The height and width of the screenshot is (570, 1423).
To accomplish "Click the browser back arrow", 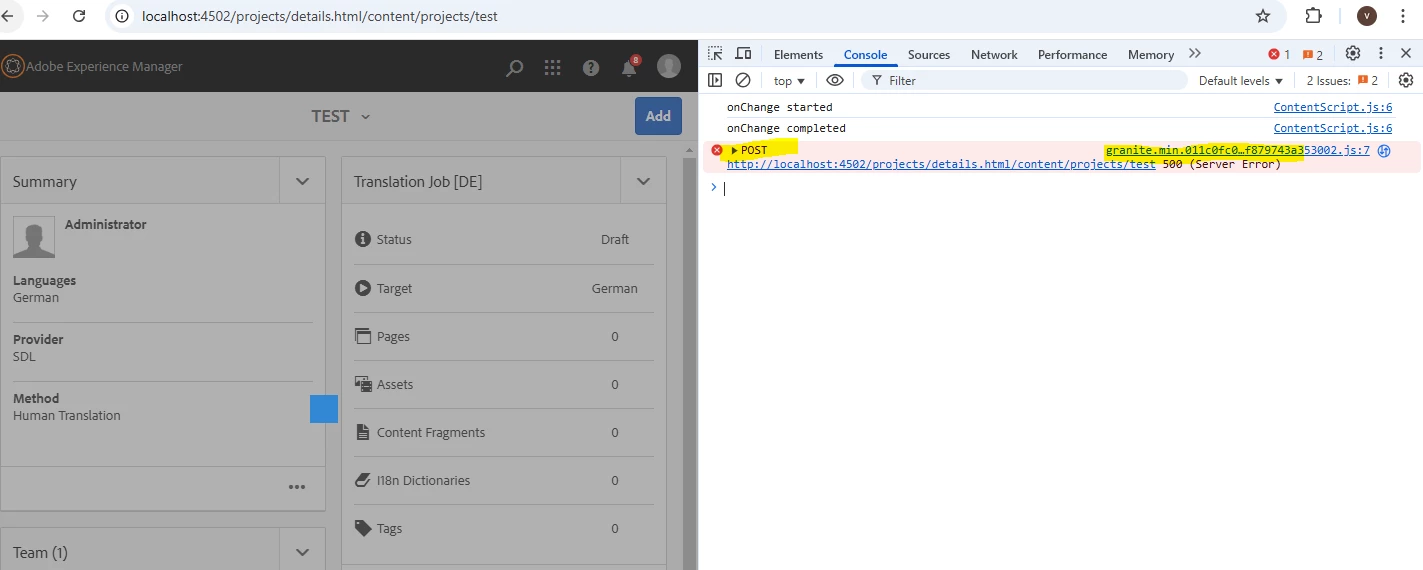I will click(8, 16).
